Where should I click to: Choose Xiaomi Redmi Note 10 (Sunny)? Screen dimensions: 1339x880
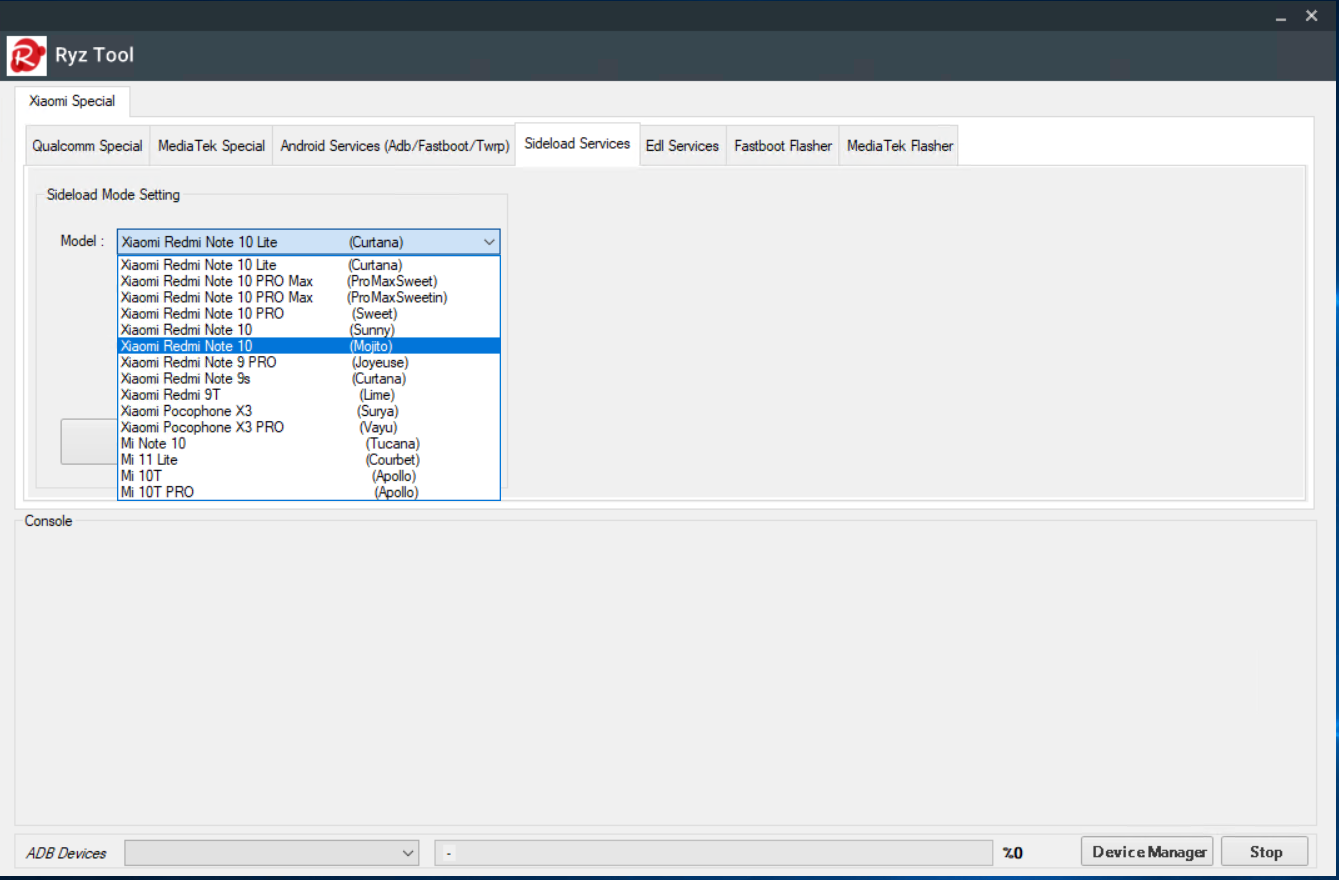(309, 329)
